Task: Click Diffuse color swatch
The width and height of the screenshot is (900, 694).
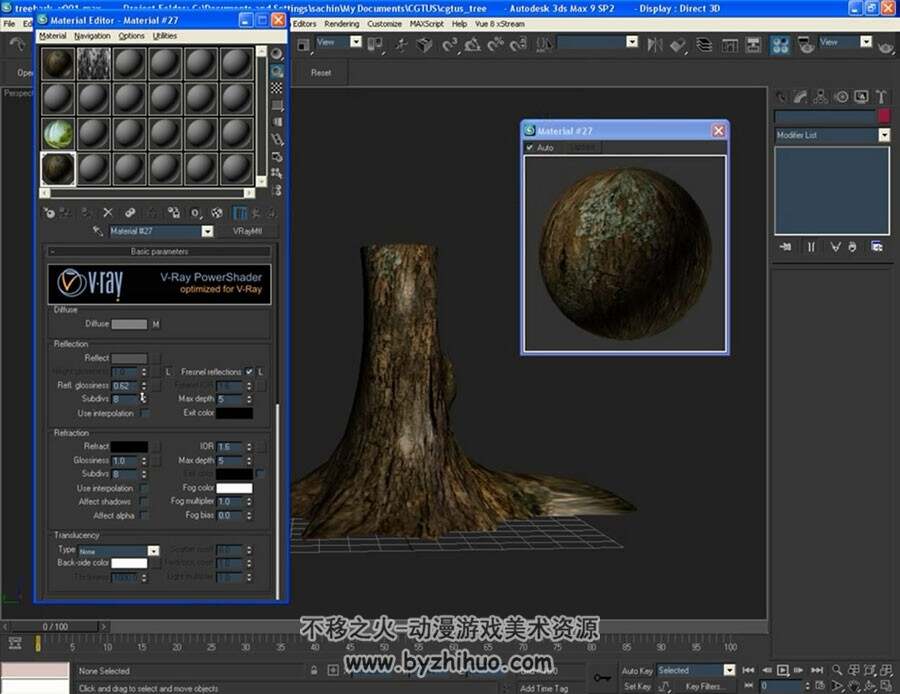Action: click(x=129, y=324)
